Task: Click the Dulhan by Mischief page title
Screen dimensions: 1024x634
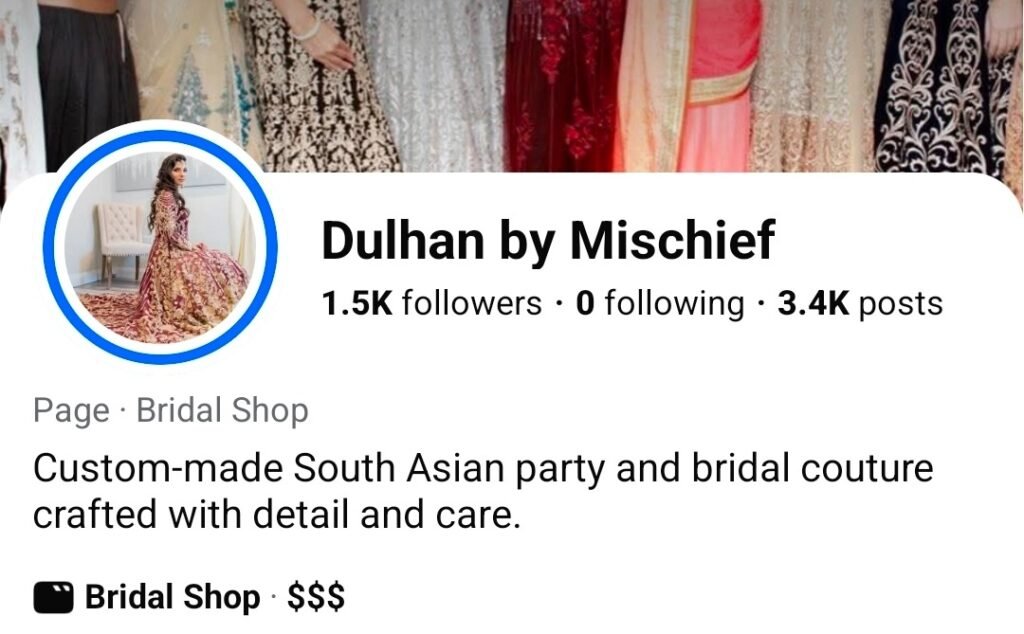Action: click(548, 240)
